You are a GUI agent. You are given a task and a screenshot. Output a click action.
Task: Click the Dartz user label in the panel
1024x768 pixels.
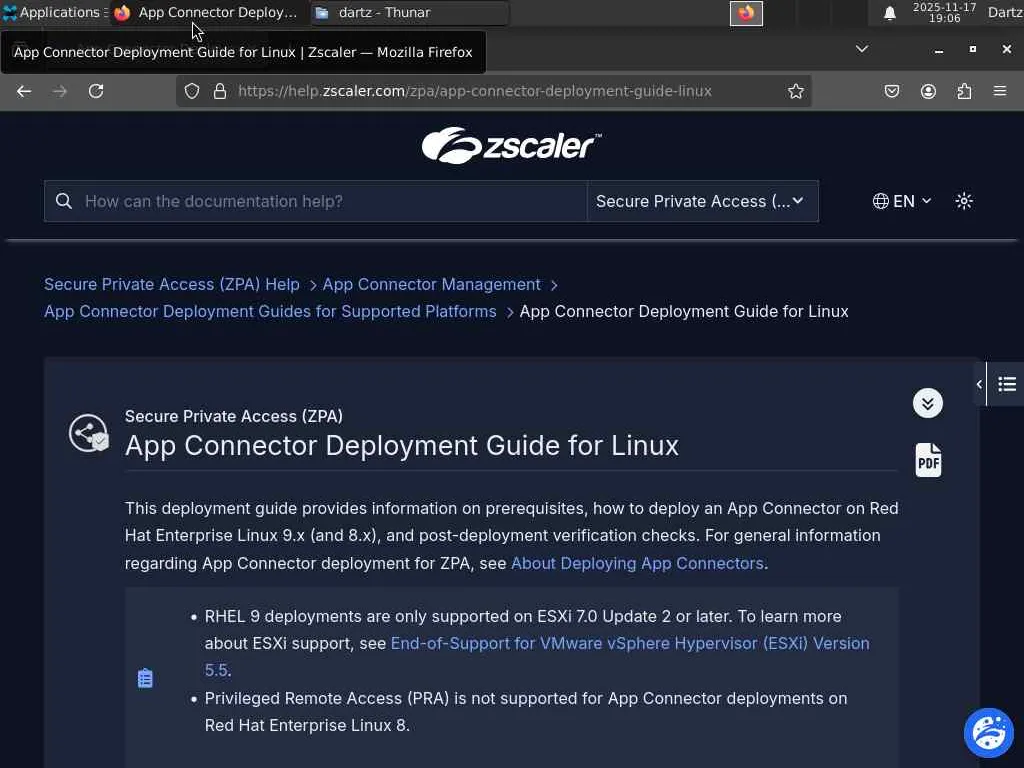tap(1005, 12)
